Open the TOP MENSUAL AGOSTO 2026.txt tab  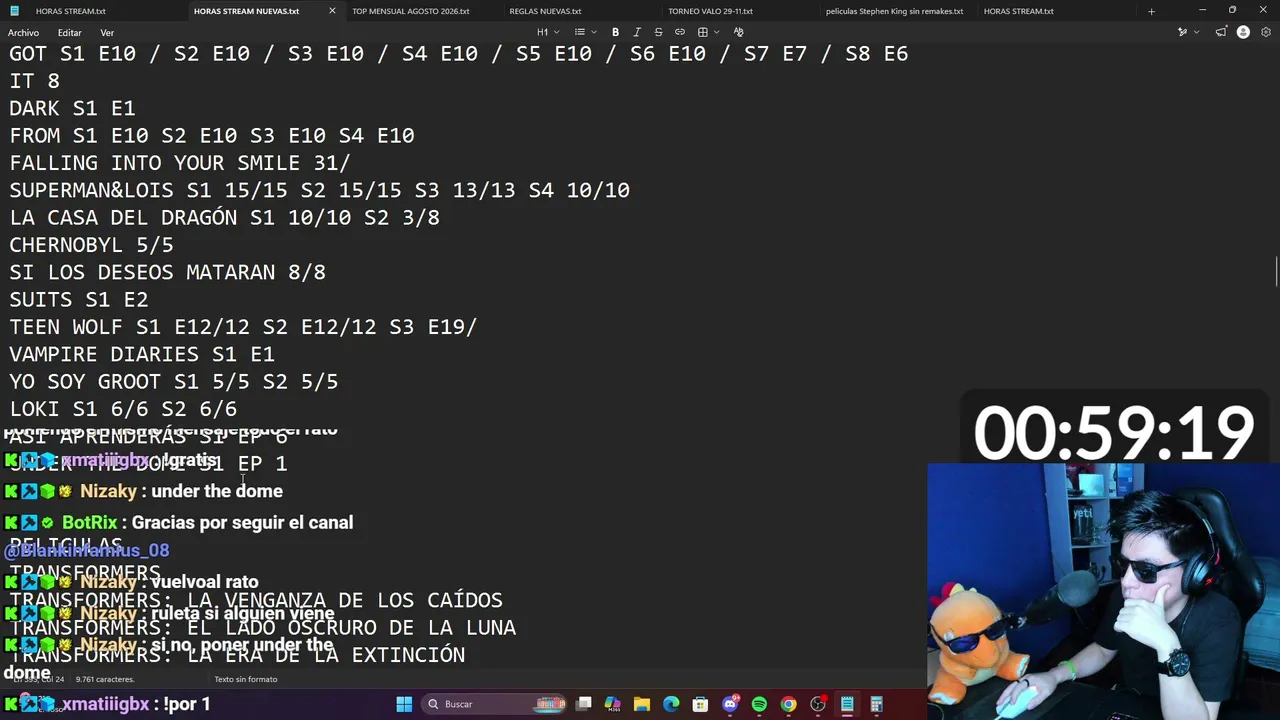[410, 11]
